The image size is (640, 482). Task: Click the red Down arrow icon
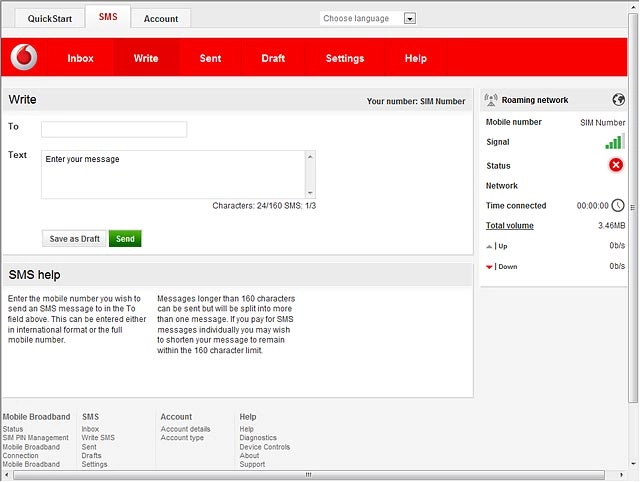point(489,267)
